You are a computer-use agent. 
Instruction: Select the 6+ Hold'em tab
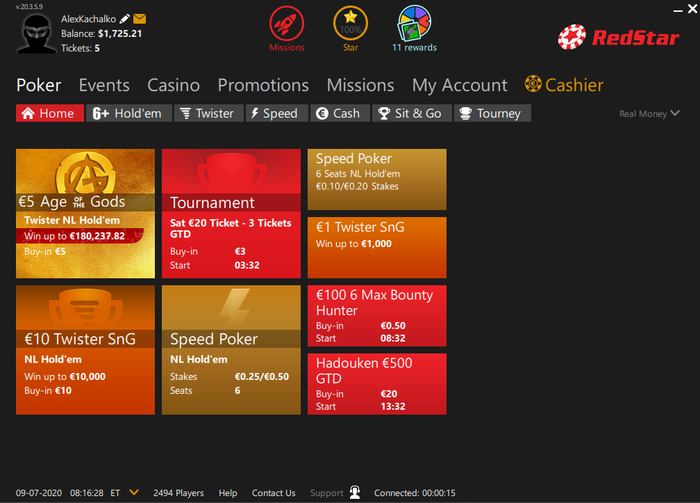129,113
